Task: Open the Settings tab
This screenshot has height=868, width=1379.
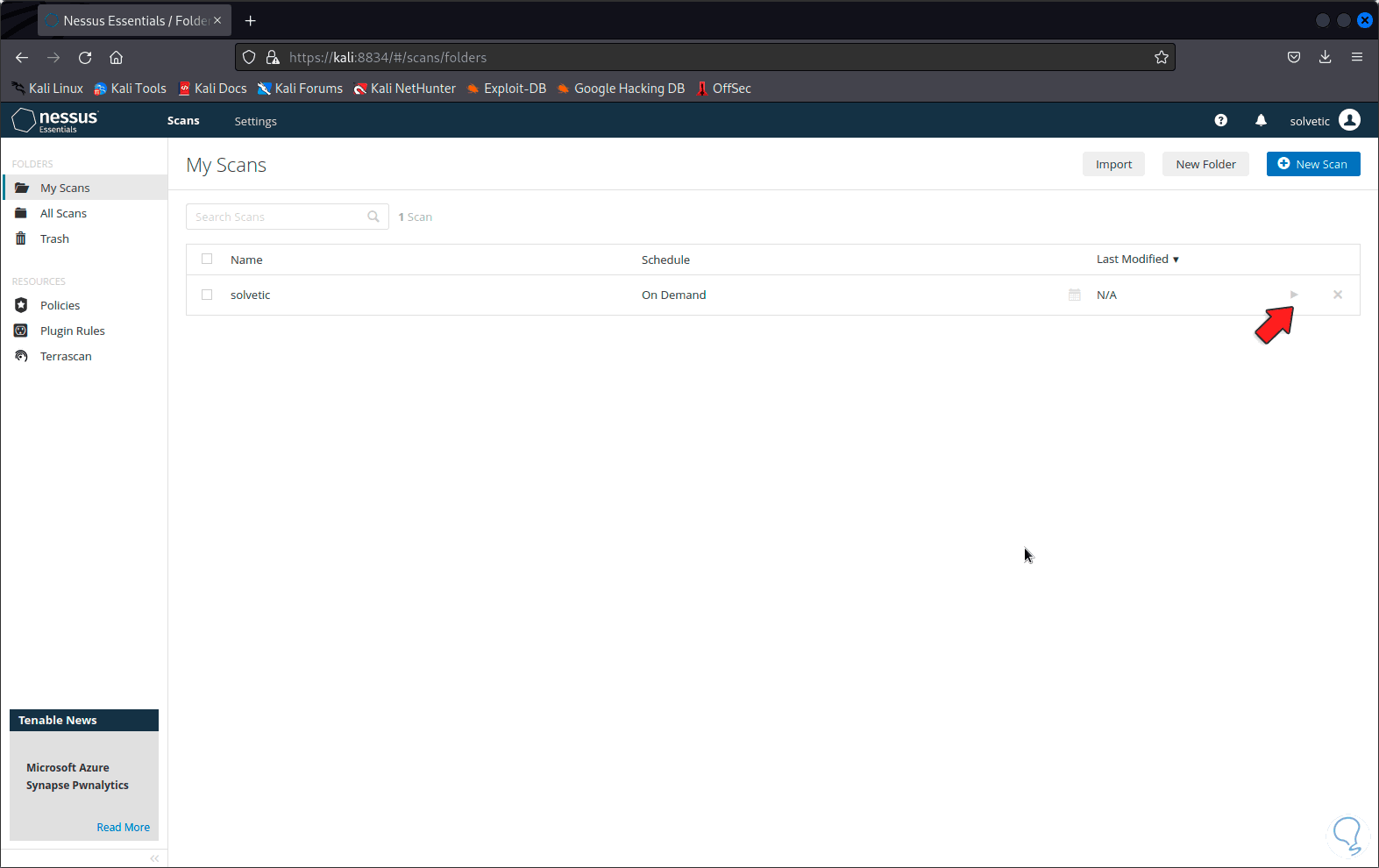Action: pyautogui.click(x=255, y=121)
